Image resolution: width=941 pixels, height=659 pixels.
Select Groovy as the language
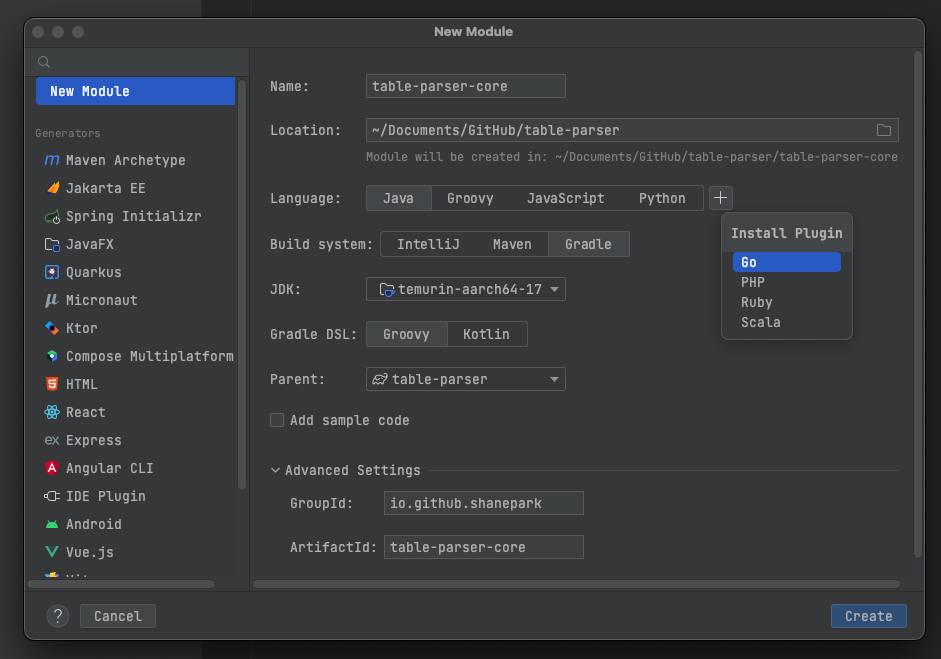point(470,198)
